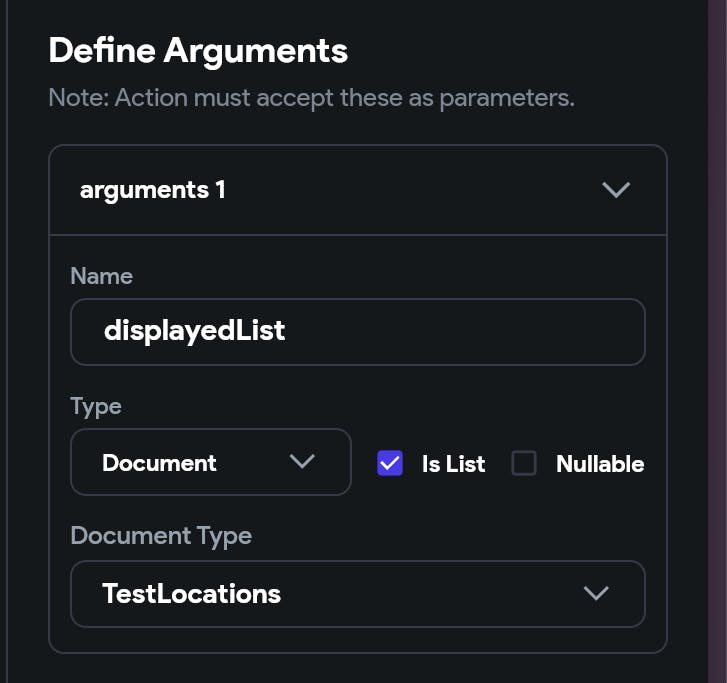Select the "TestLocations" text value
727x683 pixels.
[x=191, y=594]
